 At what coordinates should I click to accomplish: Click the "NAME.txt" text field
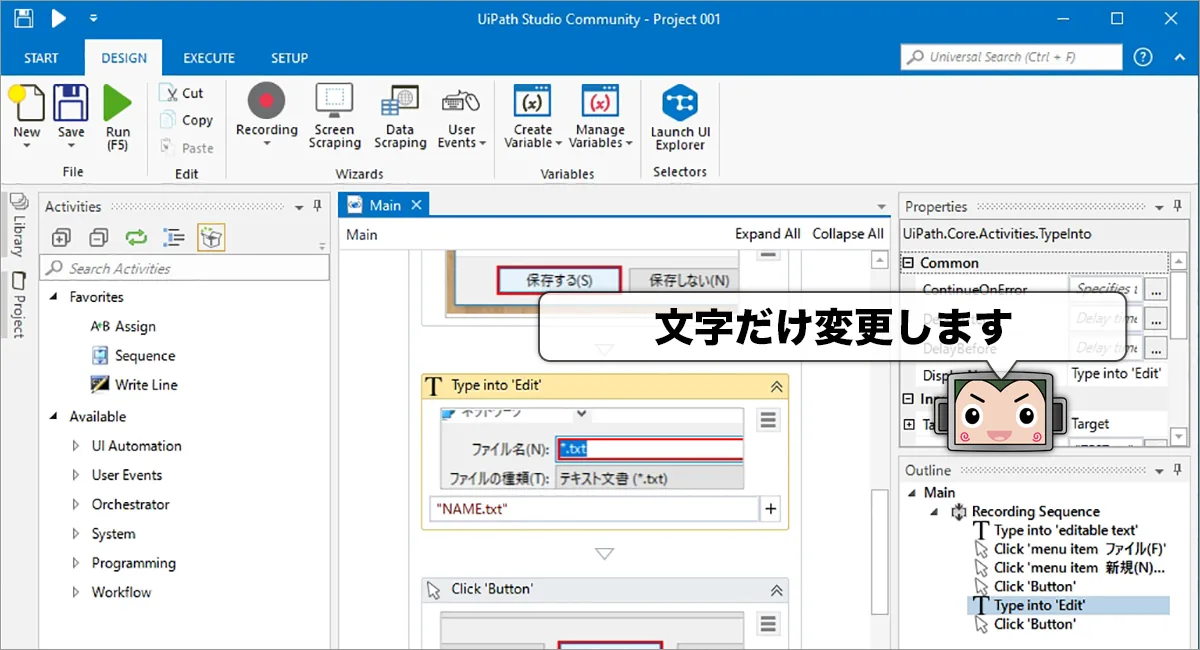point(594,509)
